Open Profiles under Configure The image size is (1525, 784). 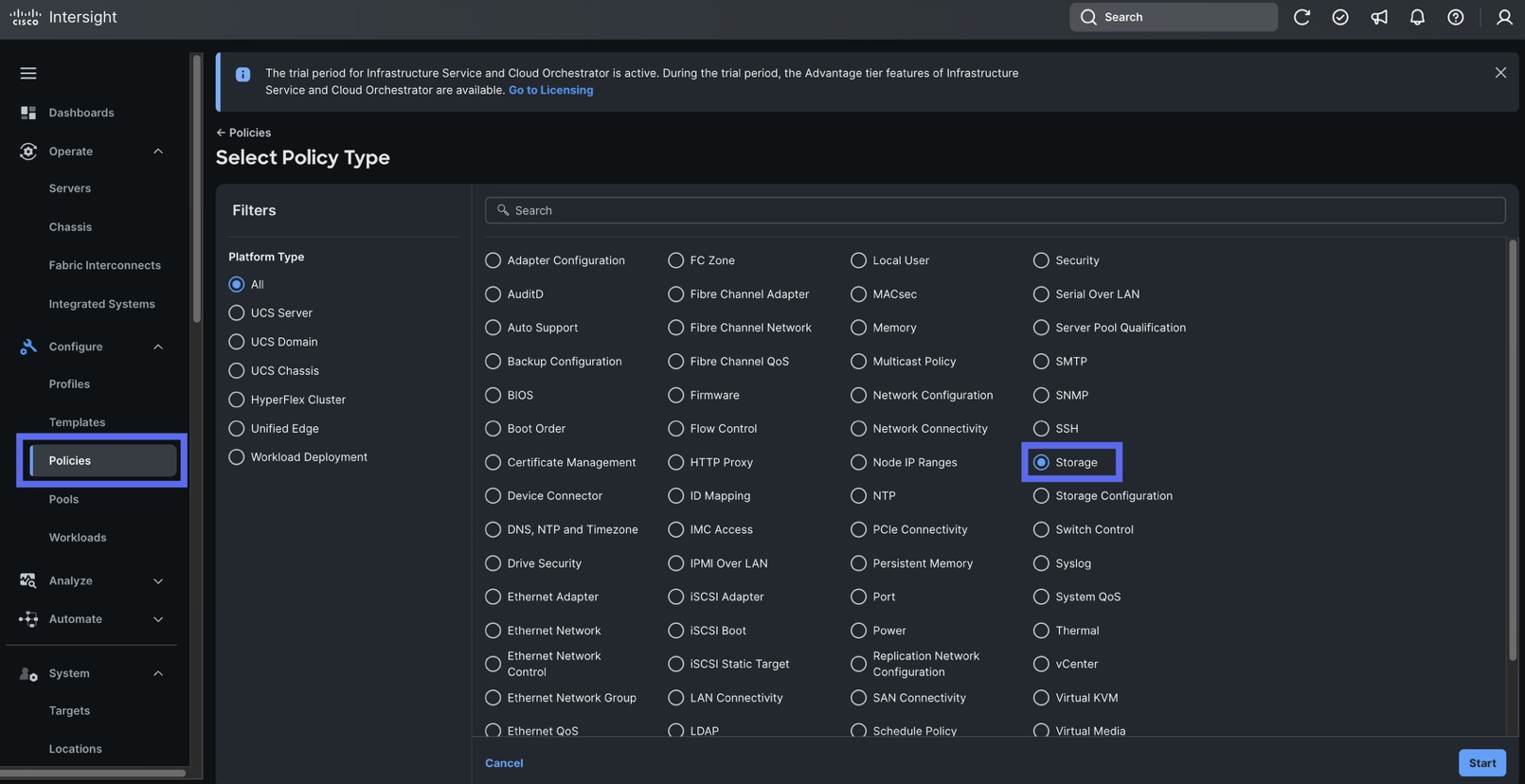pos(69,384)
